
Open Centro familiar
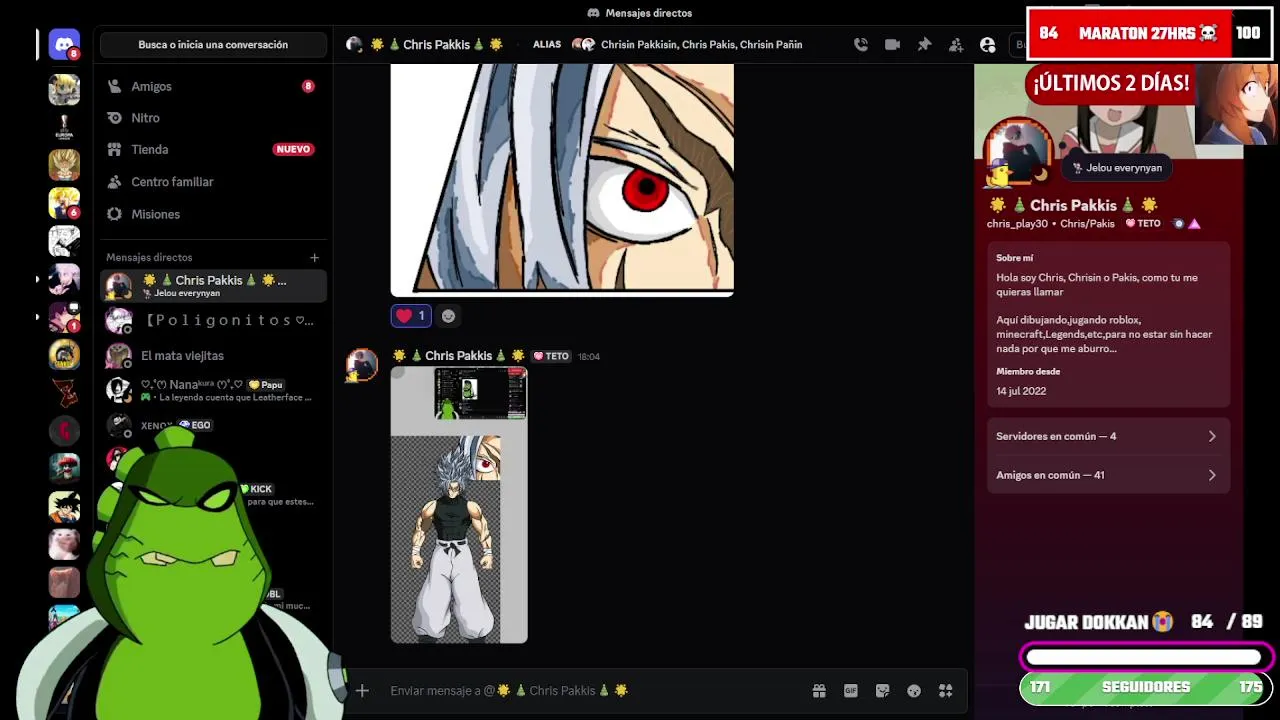[x=213, y=182]
